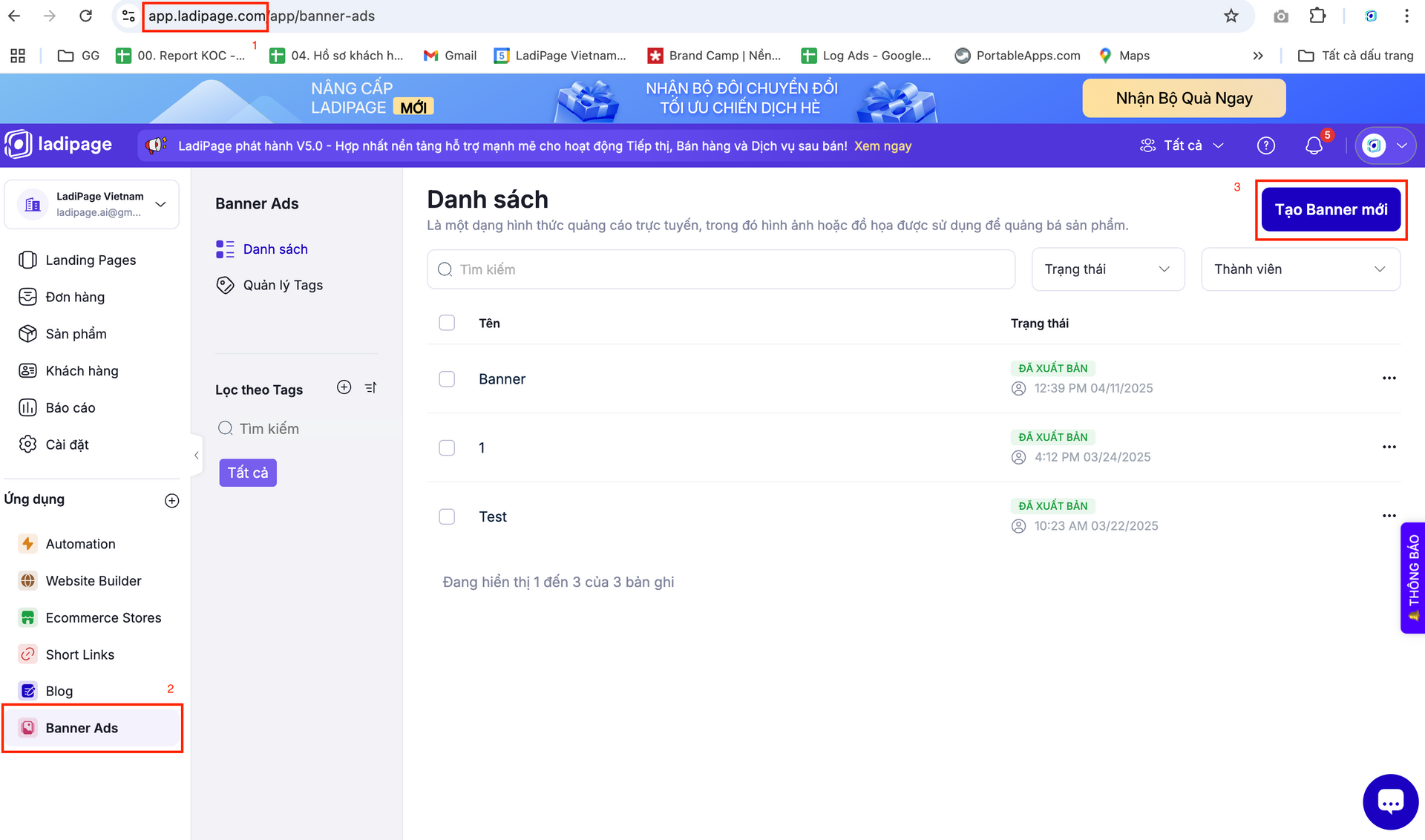1425x840 pixels.
Task: Click the ladipage logo
Action: [58, 144]
